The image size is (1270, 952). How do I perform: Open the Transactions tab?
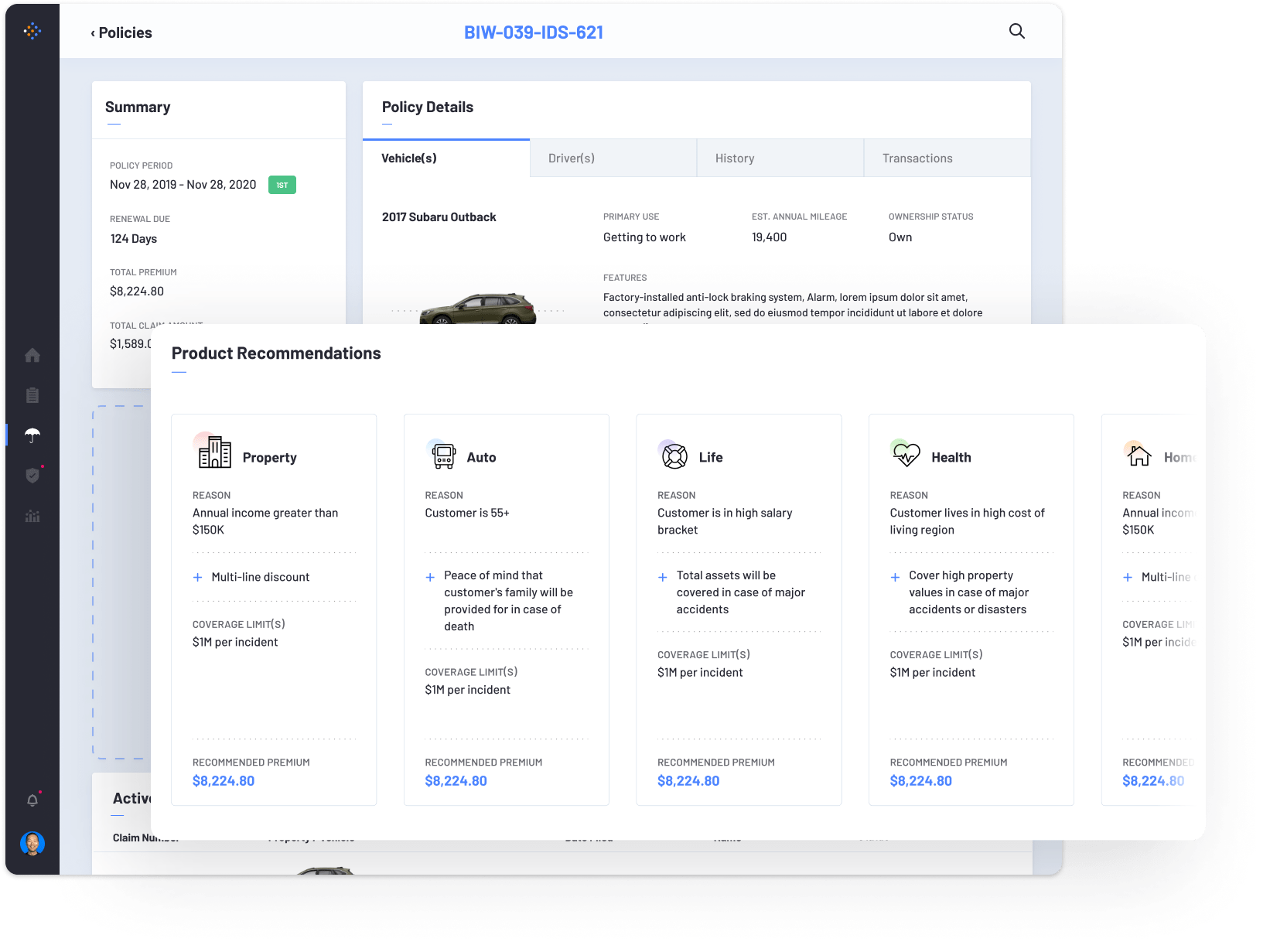pos(947,159)
